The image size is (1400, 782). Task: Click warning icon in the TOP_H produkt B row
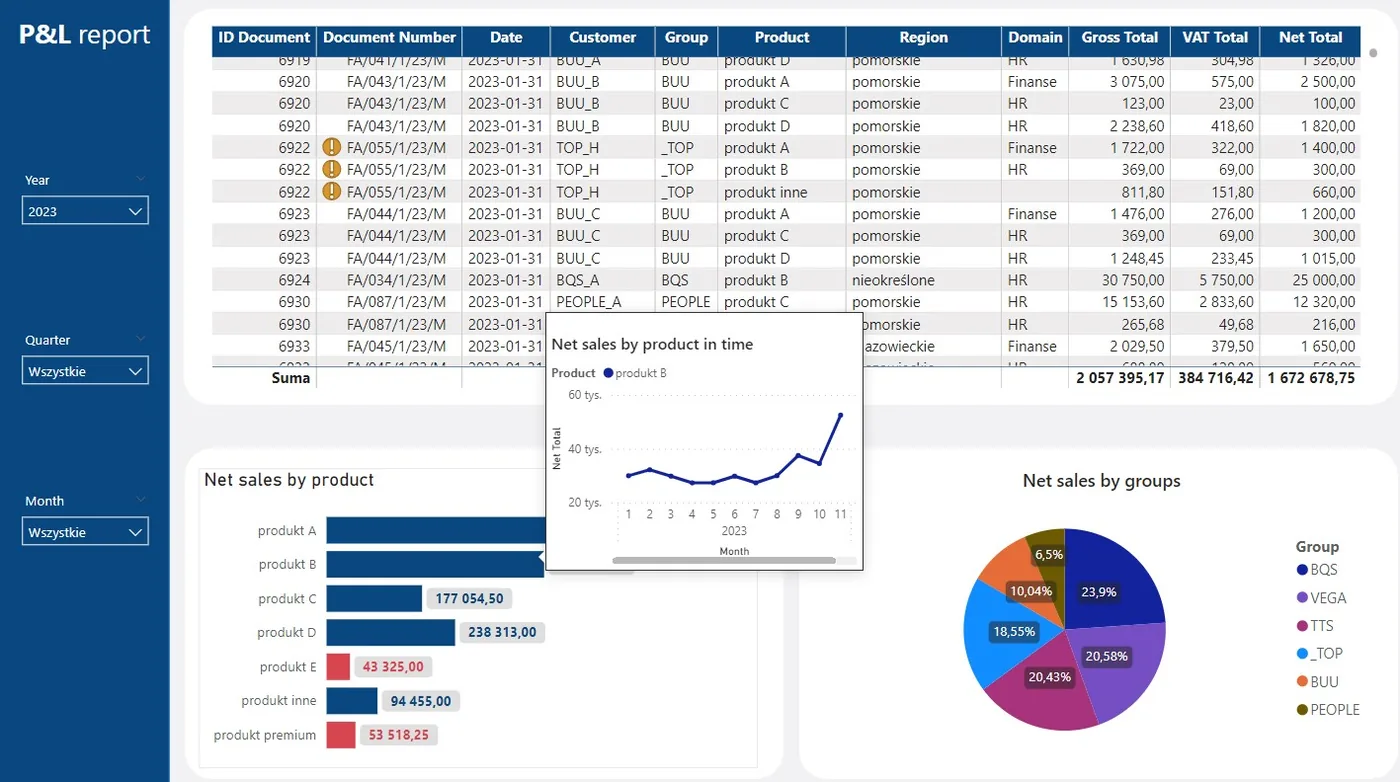[331, 169]
